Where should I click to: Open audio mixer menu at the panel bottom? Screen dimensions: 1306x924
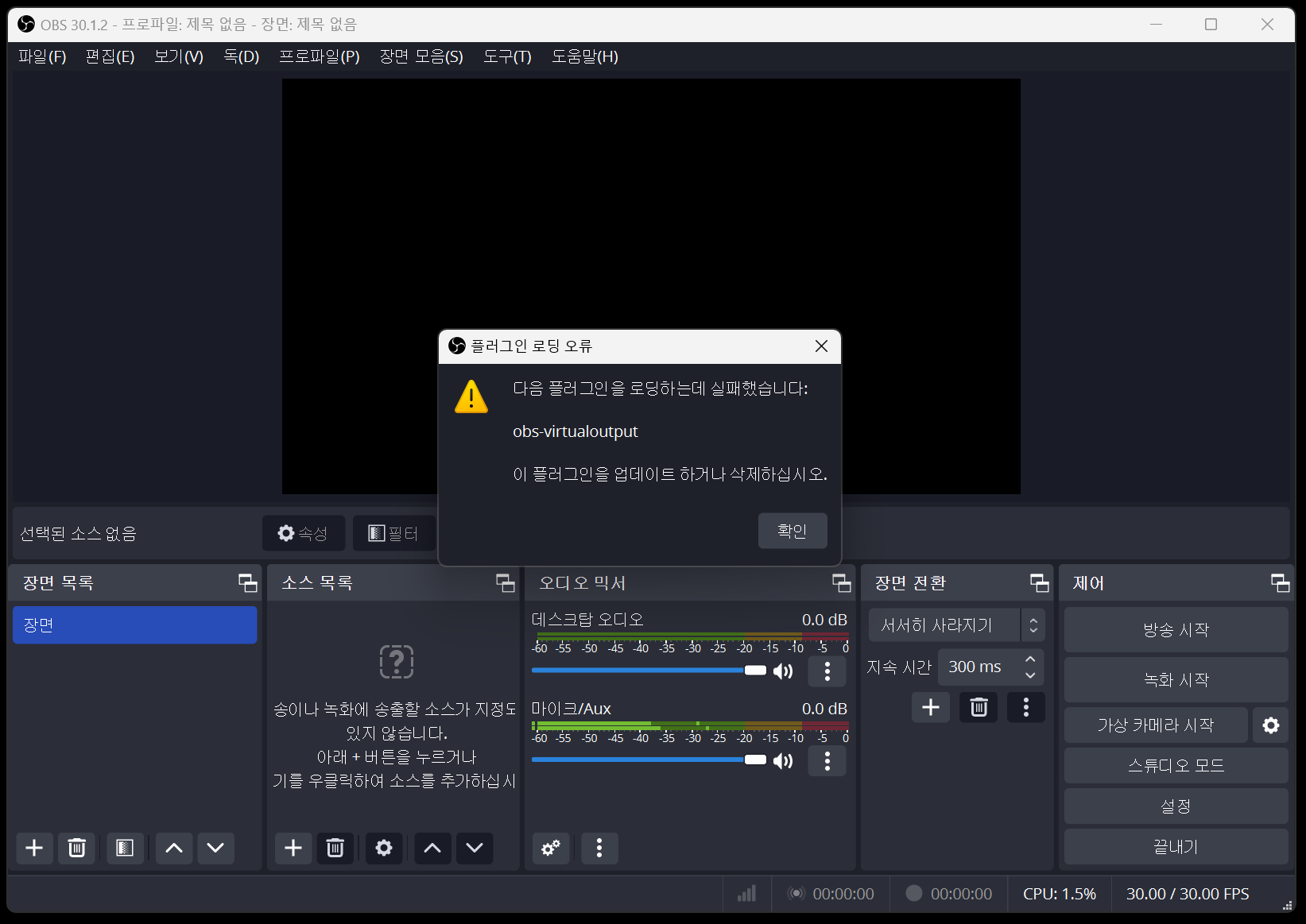click(599, 848)
